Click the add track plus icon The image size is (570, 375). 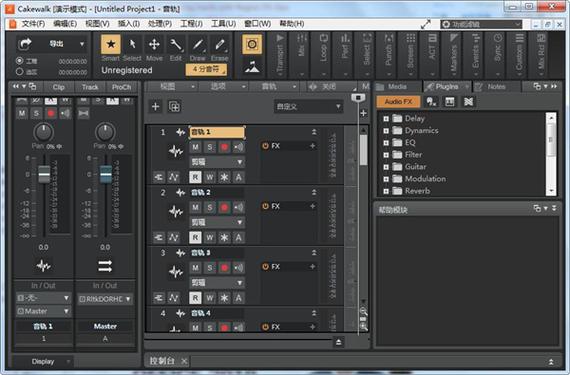click(156, 106)
